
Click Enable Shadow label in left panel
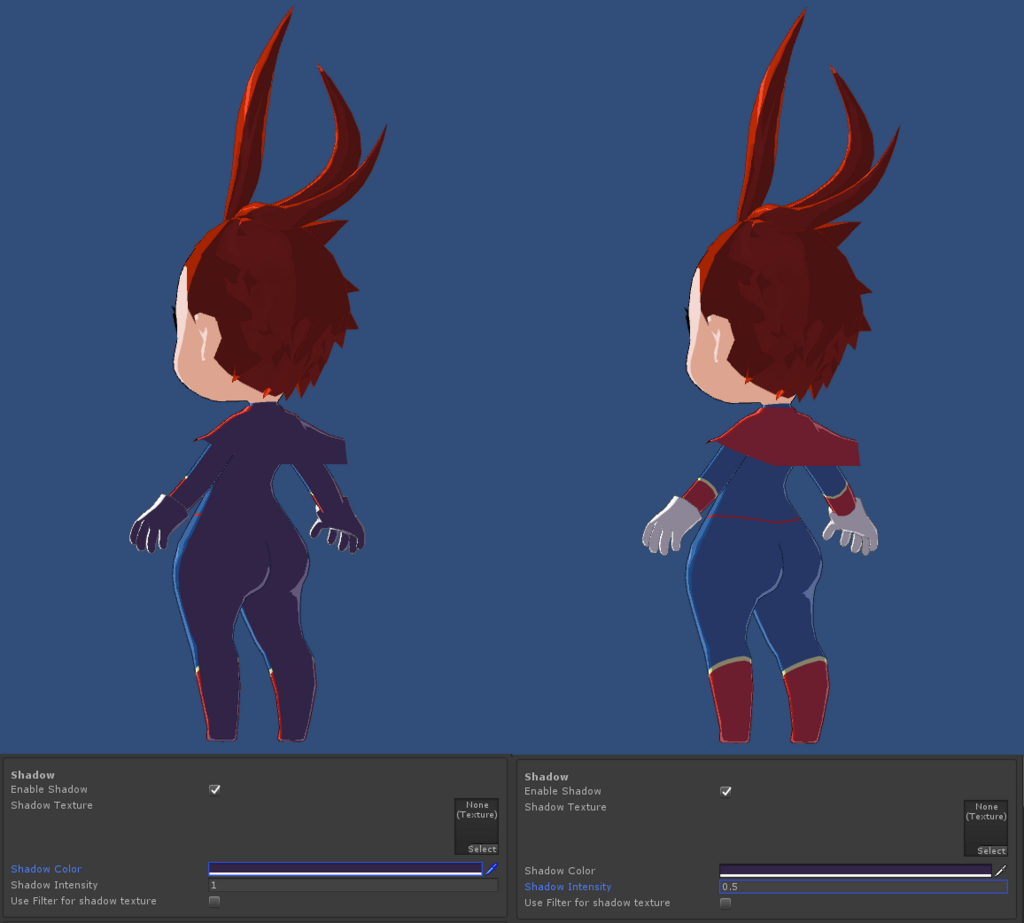pyautogui.click(x=49, y=790)
